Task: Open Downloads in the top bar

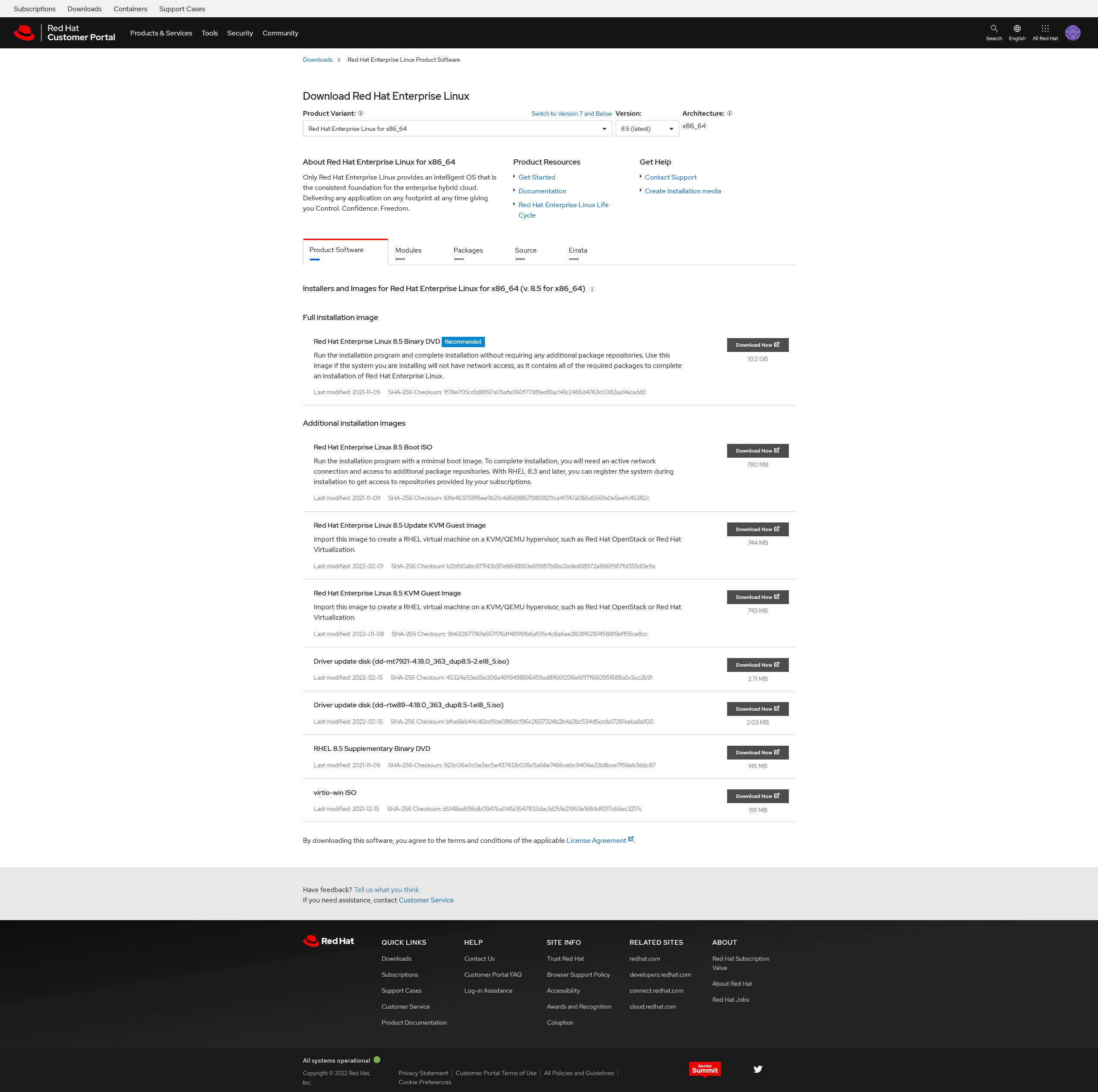Action: click(85, 9)
